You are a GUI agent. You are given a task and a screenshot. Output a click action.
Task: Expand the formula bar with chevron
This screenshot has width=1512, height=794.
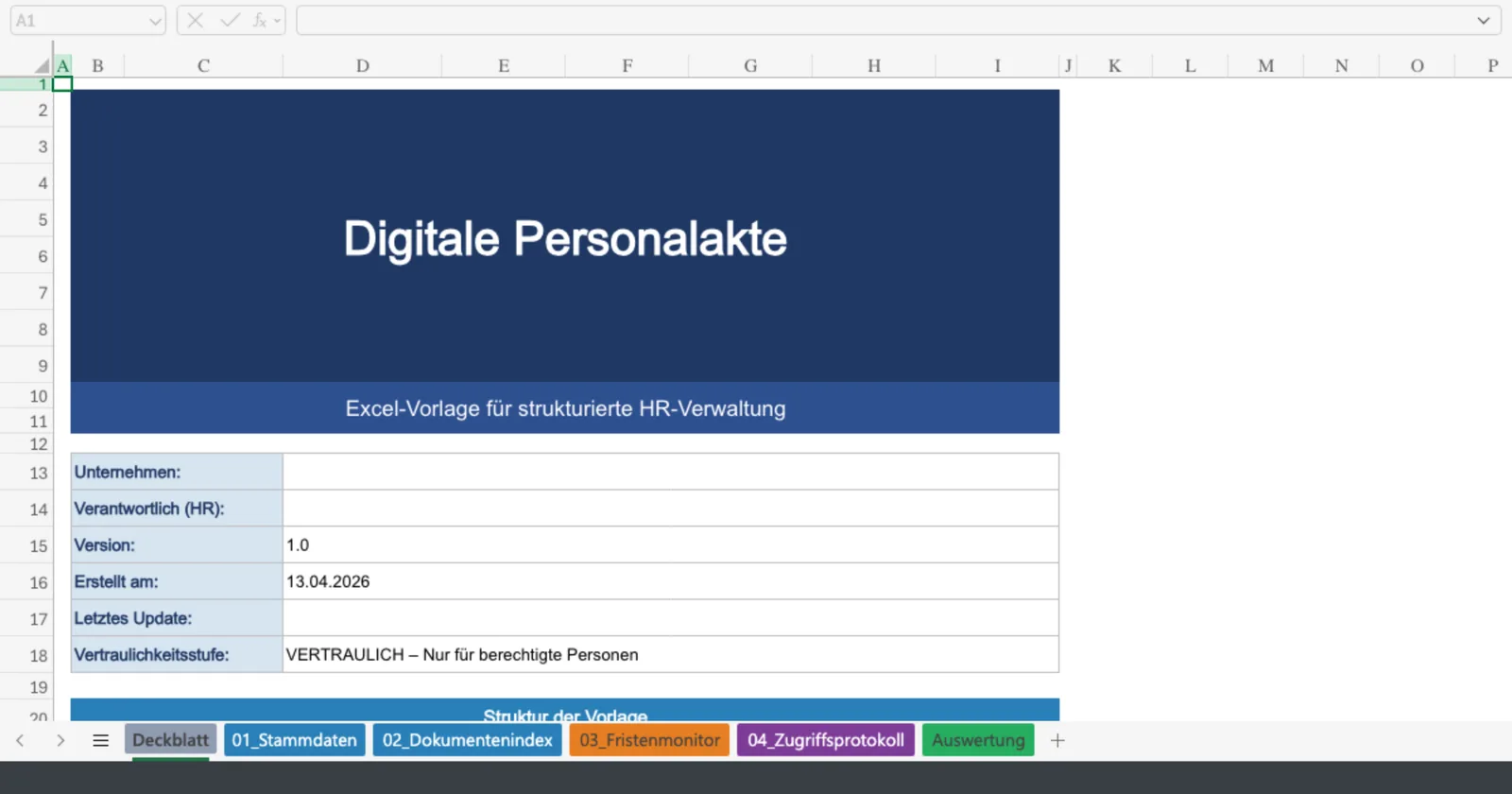pos(1484,21)
